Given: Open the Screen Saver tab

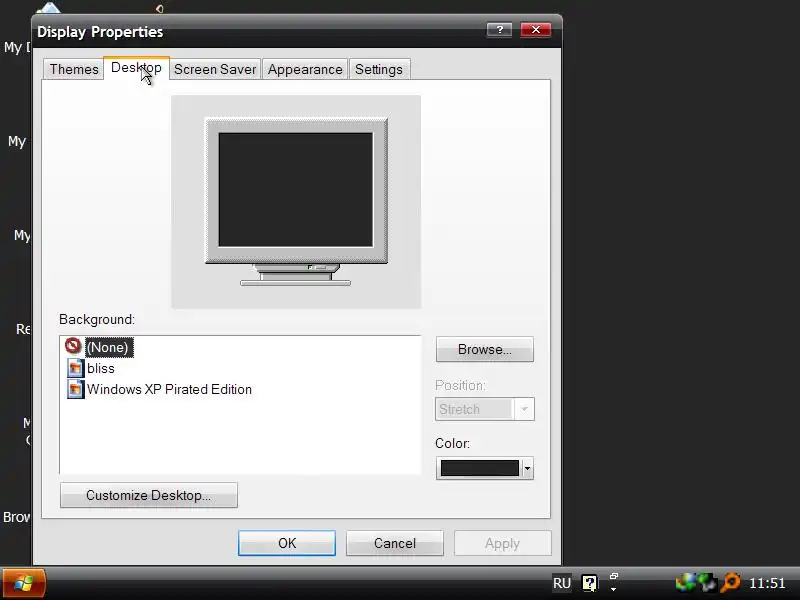Looking at the screenshot, I should pos(215,69).
